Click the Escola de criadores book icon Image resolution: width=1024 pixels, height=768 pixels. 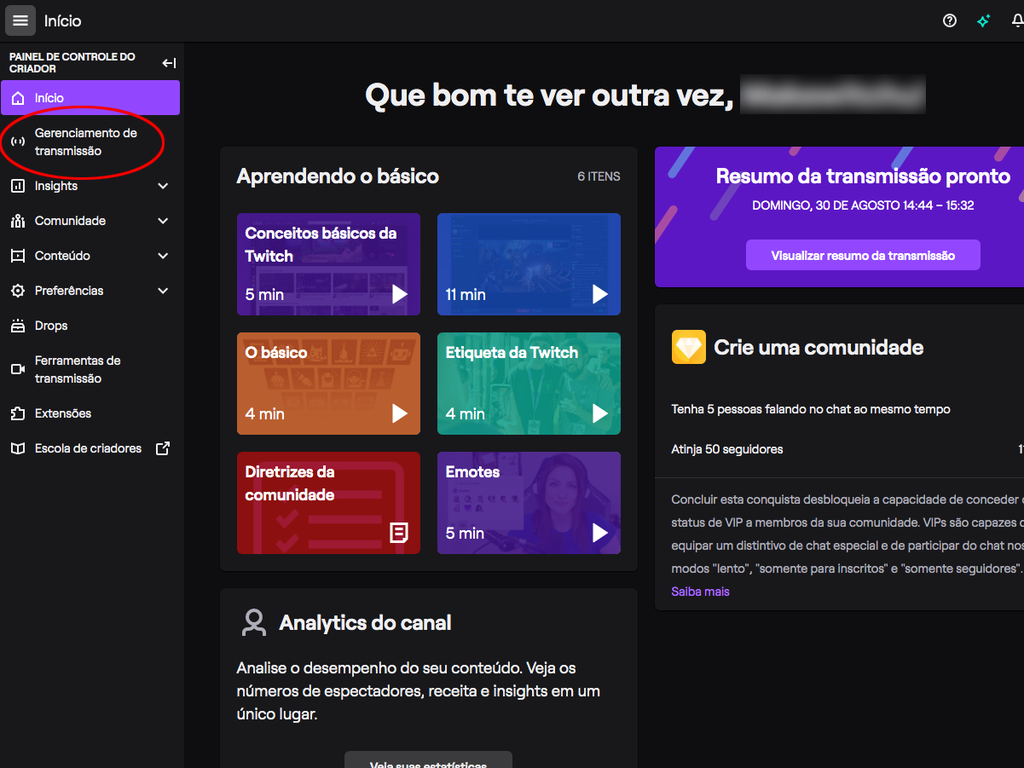click(18, 448)
